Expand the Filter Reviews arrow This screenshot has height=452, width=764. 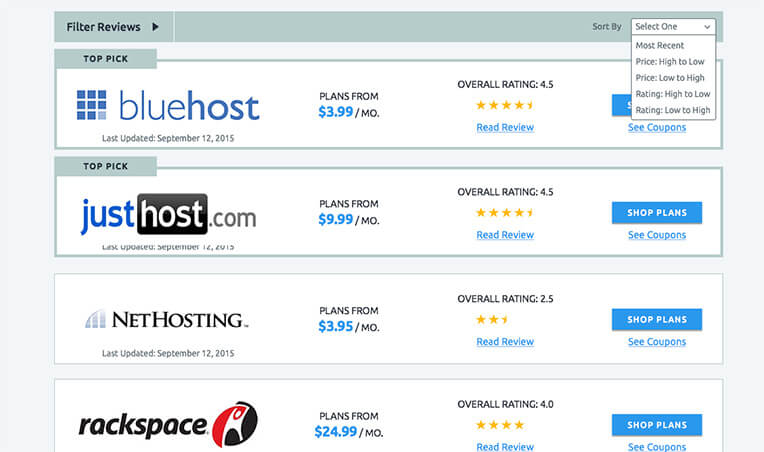(155, 27)
